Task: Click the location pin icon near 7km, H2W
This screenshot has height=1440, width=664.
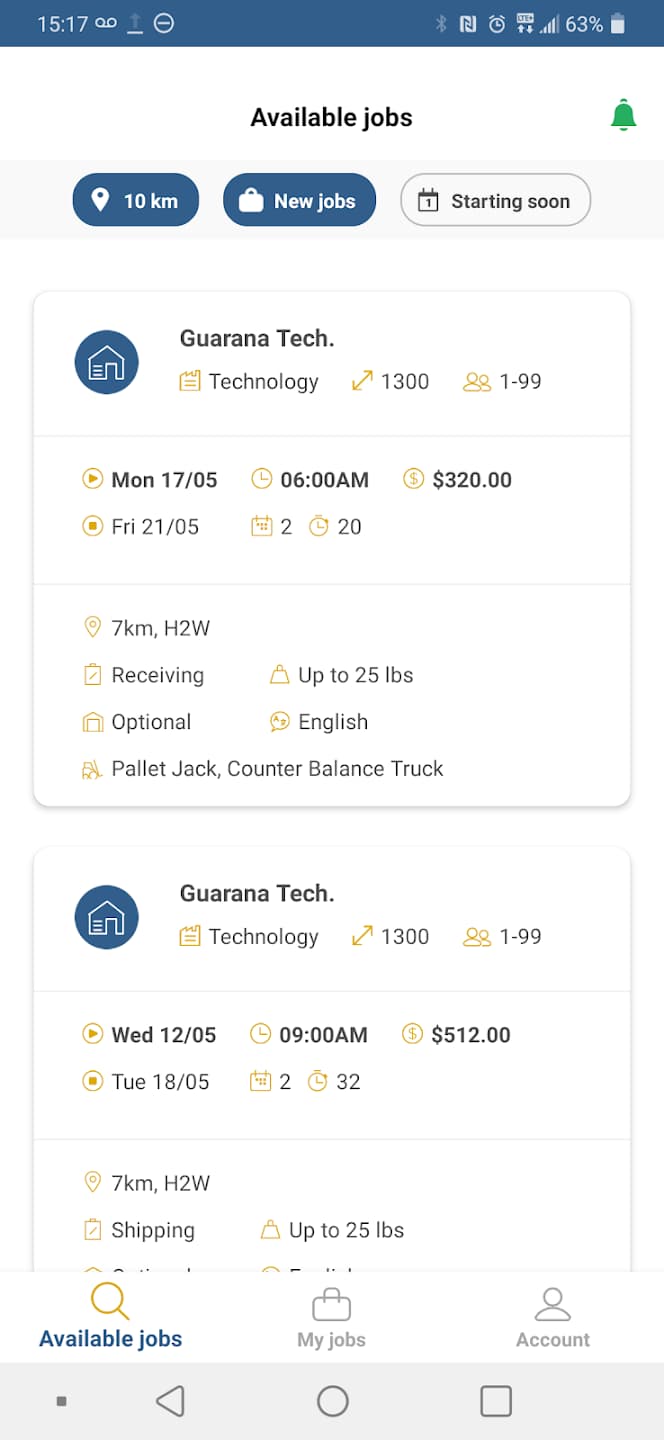Action: [x=92, y=627]
